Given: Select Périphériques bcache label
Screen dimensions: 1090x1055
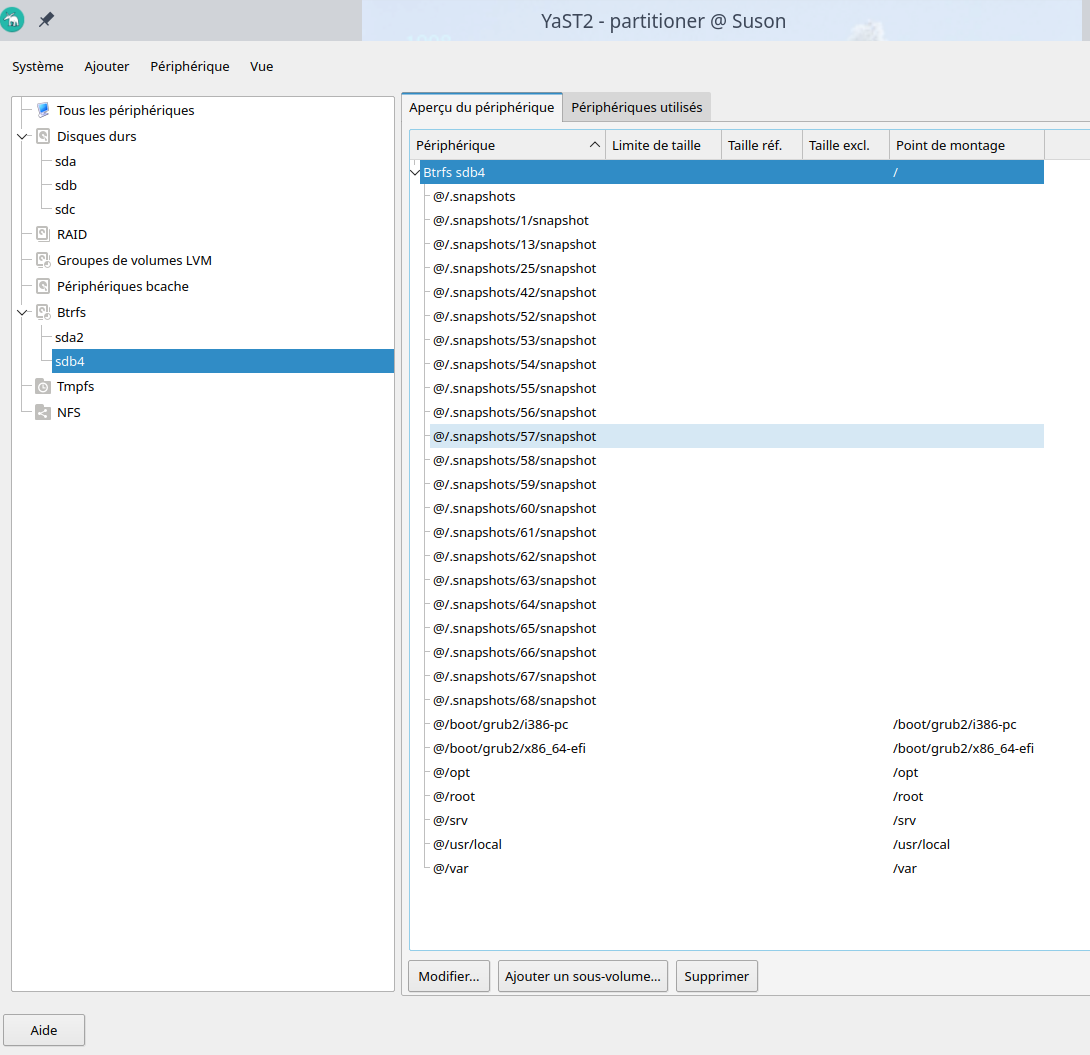Looking at the screenshot, I should point(122,286).
